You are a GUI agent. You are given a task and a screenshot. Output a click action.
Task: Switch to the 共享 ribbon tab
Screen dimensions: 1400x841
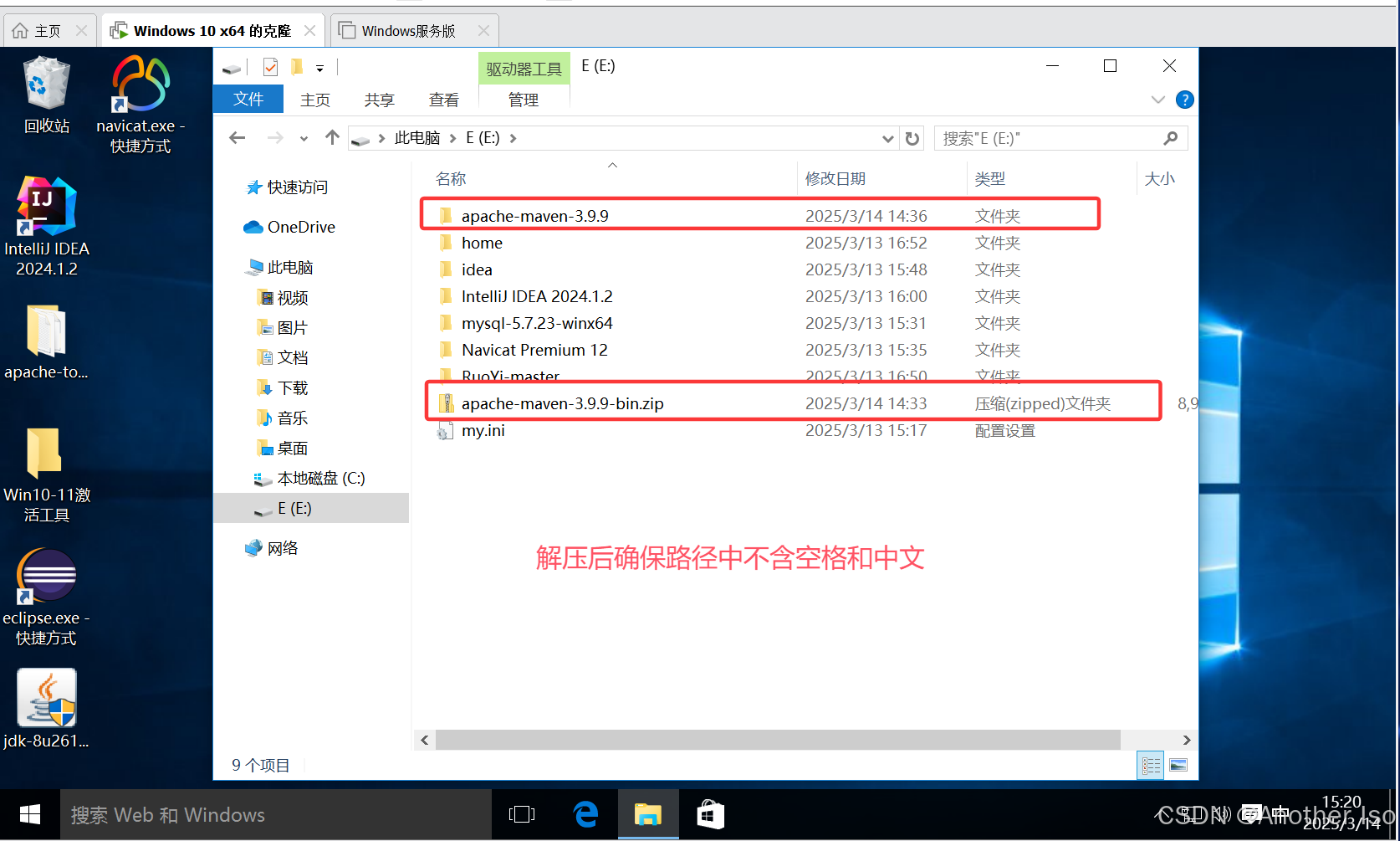tap(380, 100)
